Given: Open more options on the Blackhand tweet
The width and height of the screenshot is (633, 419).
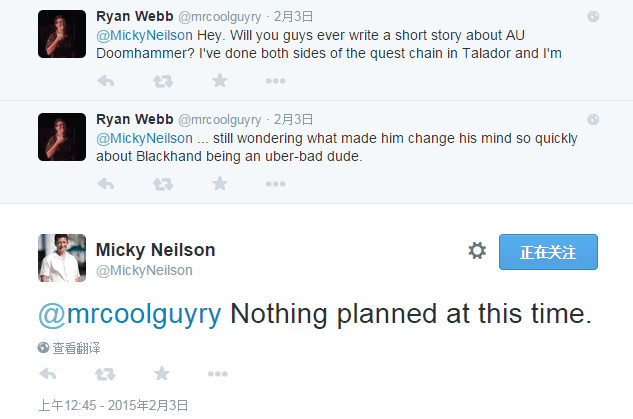Looking at the screenshot, I should click(x=276, y=184).
